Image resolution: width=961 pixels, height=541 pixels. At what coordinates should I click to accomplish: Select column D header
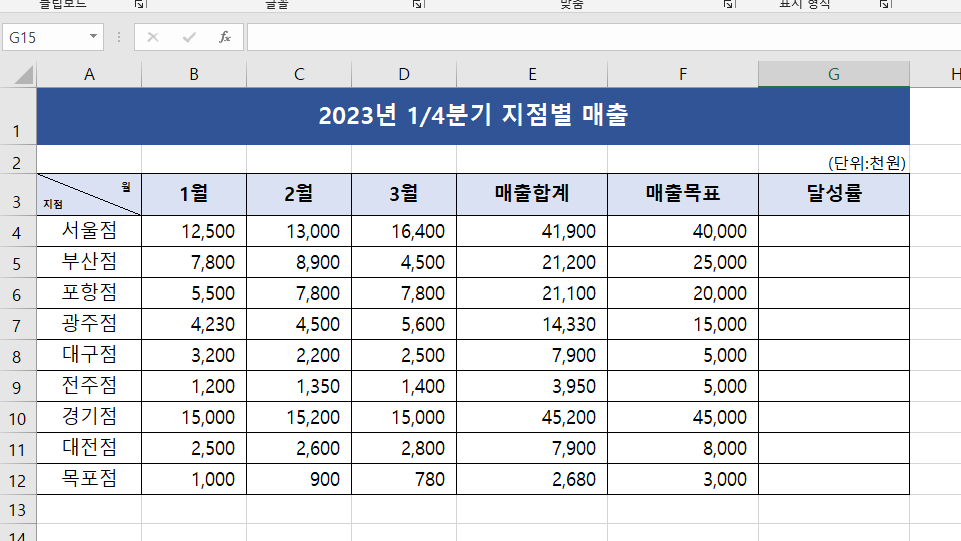[404, 75]
